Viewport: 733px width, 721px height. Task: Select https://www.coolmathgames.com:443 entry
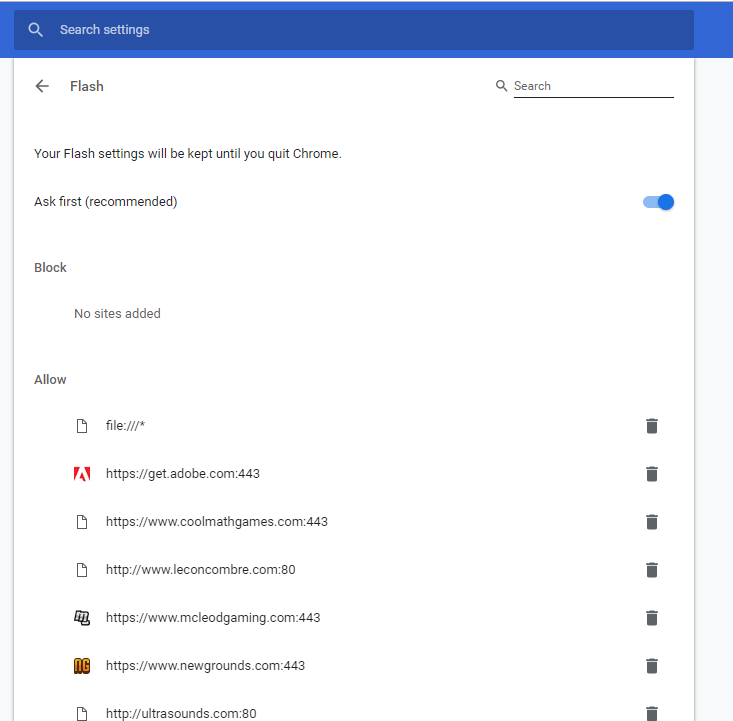pyautogui.click(x=217, y=522)
